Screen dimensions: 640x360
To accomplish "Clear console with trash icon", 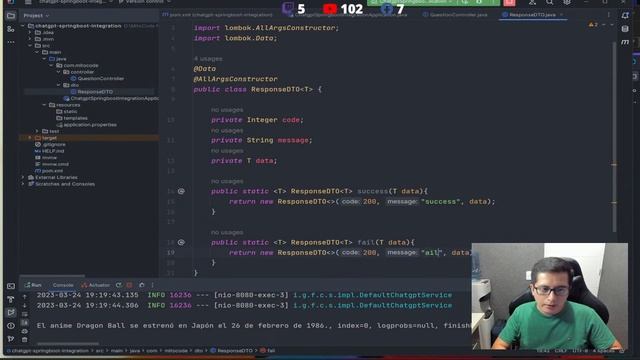I will pos(25,340).
